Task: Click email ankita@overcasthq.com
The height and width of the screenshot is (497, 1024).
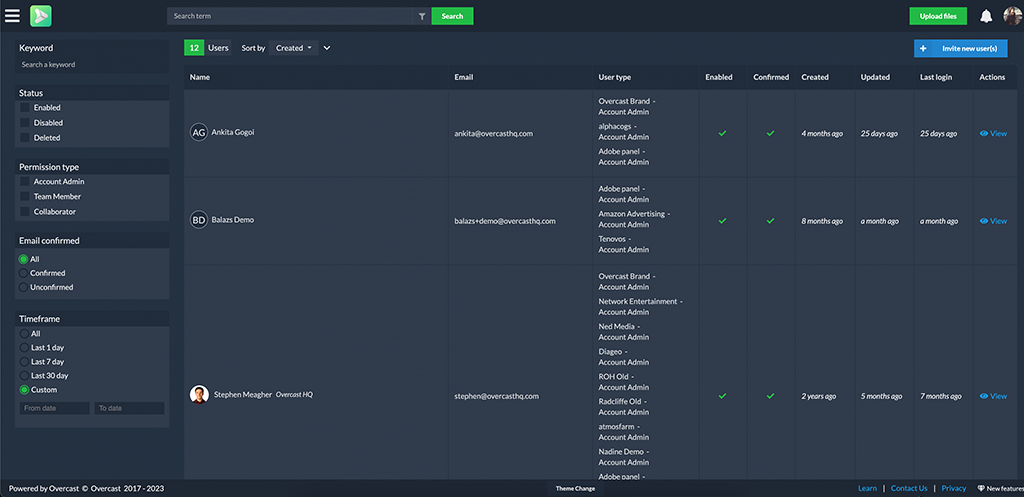Action: tap(494, 133)
